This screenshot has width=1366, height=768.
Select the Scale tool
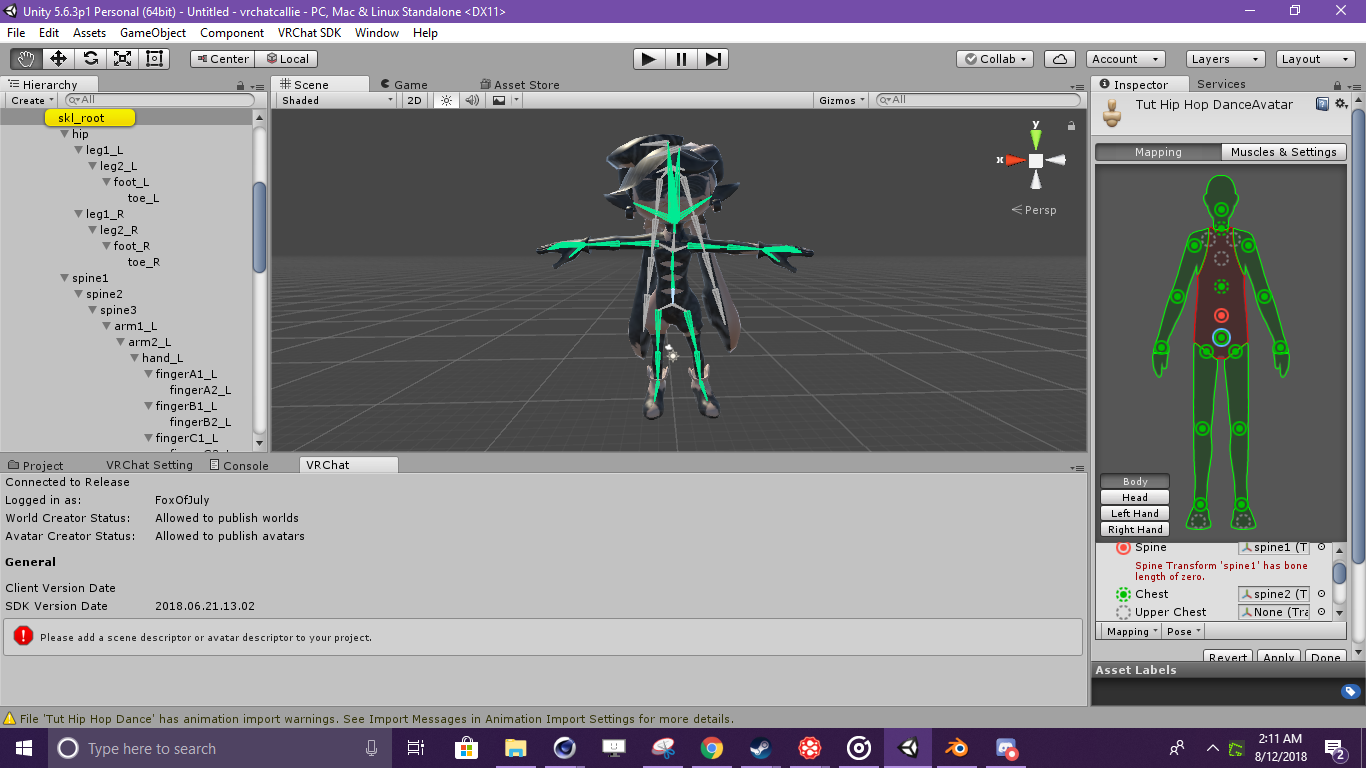coord(122,59)
